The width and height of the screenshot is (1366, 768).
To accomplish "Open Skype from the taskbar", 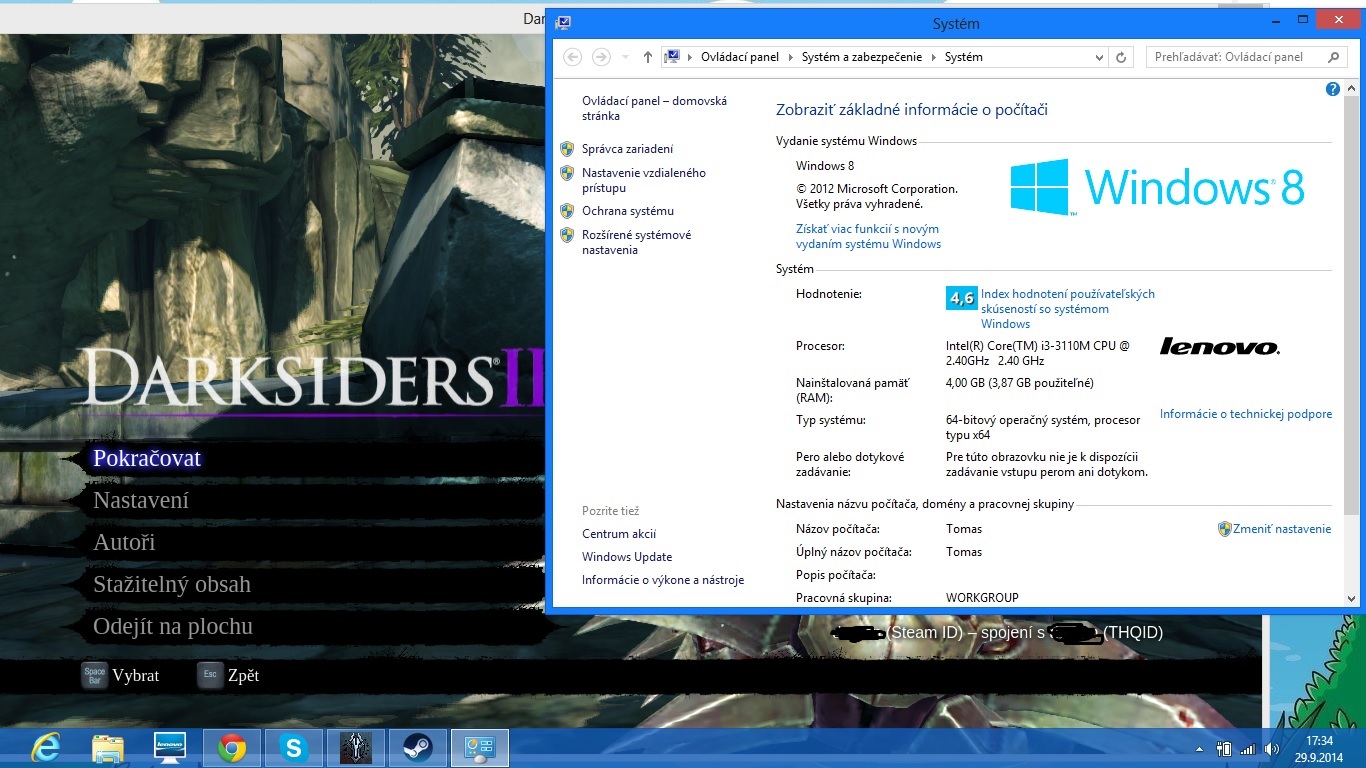I will point(294,747).
